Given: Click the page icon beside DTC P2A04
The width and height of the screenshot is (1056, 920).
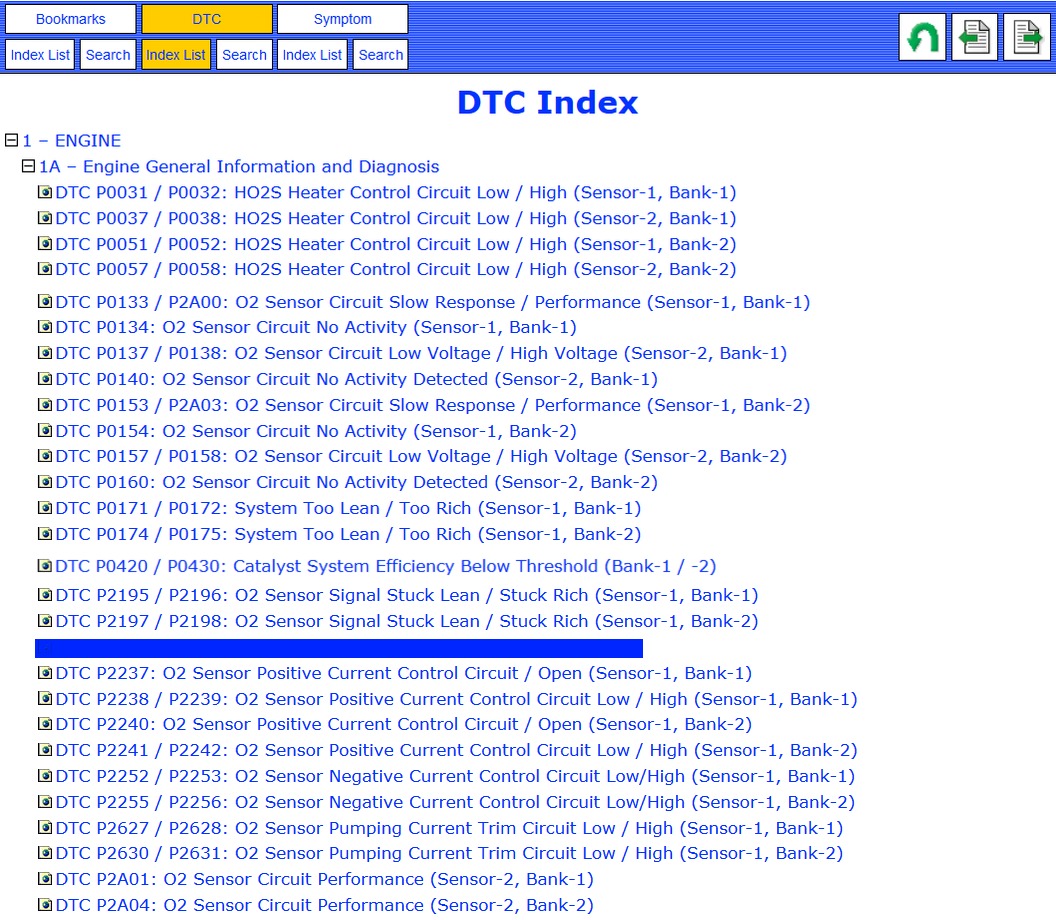Looking at the screenshot, I should tap(45, 905).
